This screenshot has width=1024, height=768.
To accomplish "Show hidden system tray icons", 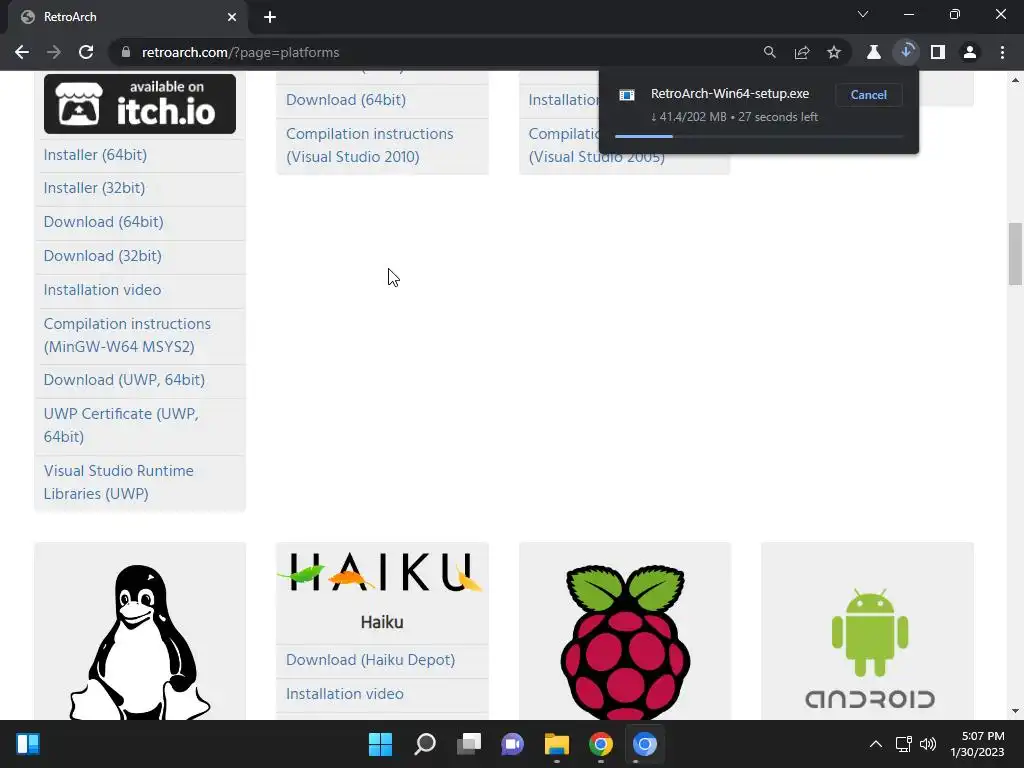I will coord(876,744).
